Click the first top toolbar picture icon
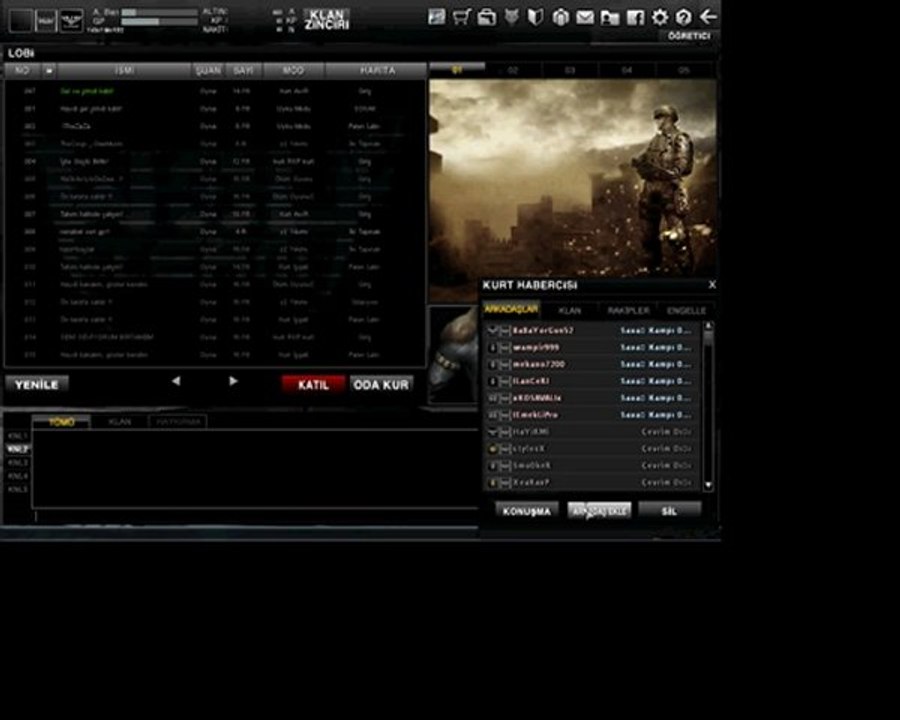 pos(437,17)
